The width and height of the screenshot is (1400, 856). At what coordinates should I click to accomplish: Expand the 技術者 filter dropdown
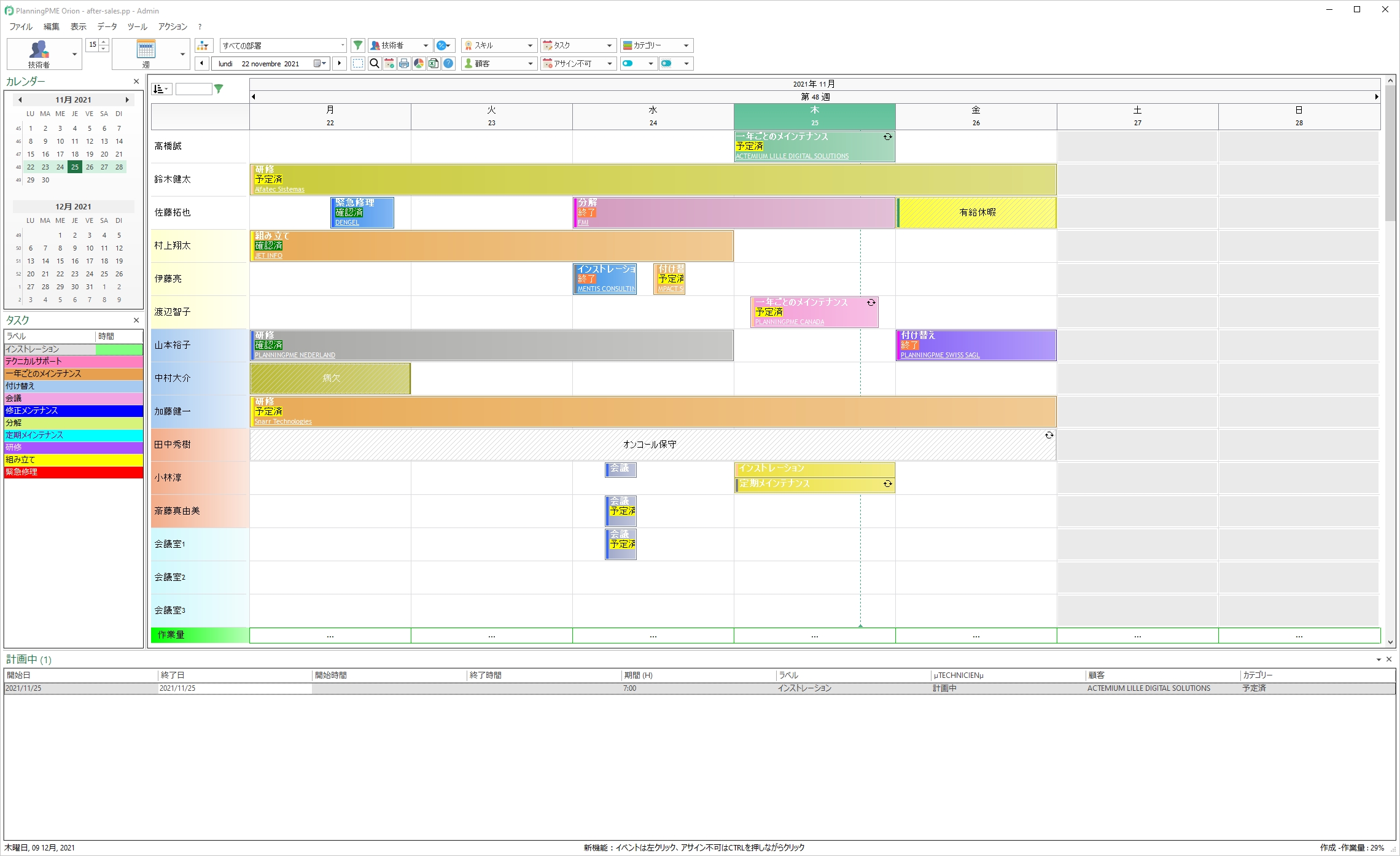tap(426, 45)
